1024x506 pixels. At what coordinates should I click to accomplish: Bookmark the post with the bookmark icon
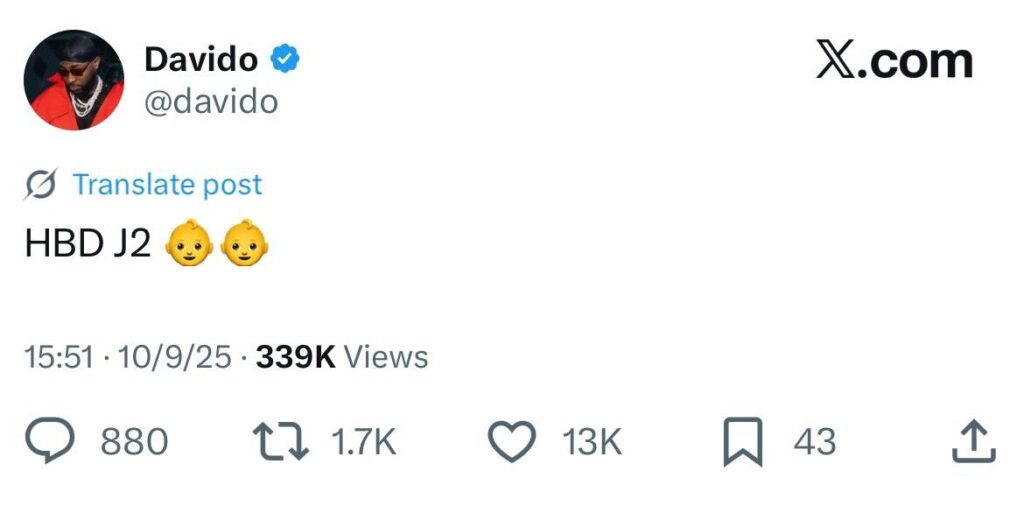coord(742,442)
